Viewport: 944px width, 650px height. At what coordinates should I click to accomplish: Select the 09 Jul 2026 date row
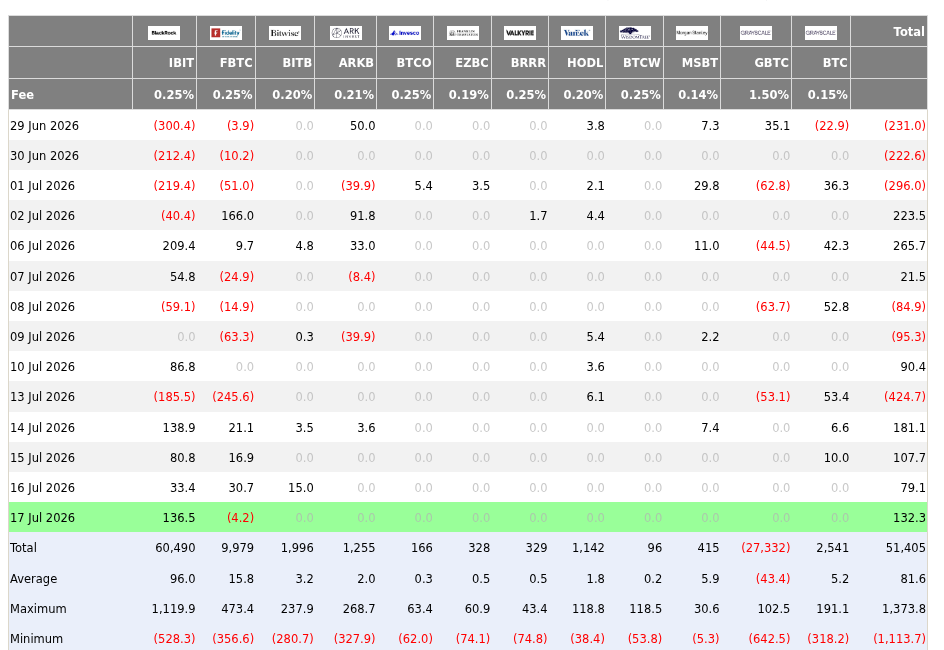click(468, 336)
